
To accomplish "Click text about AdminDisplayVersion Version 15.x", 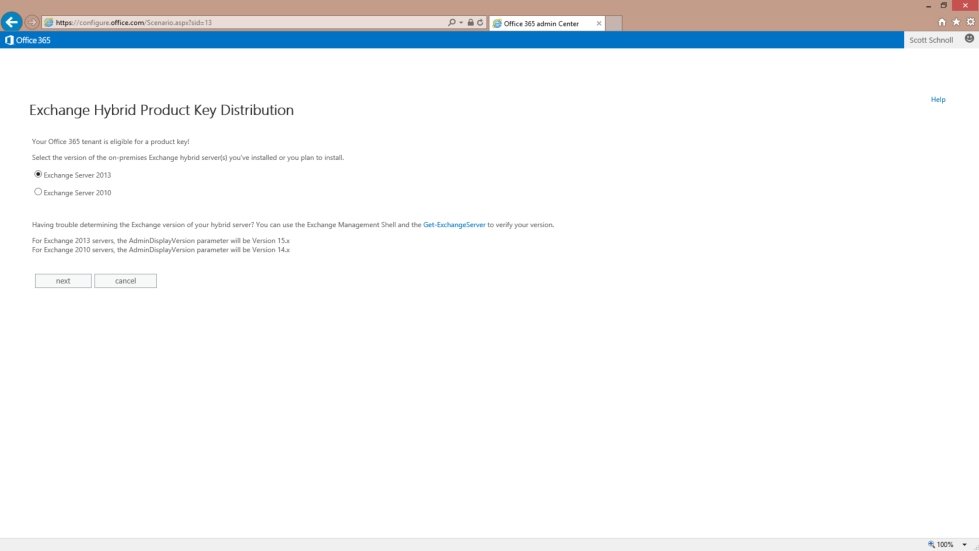I will pos(160,240).
